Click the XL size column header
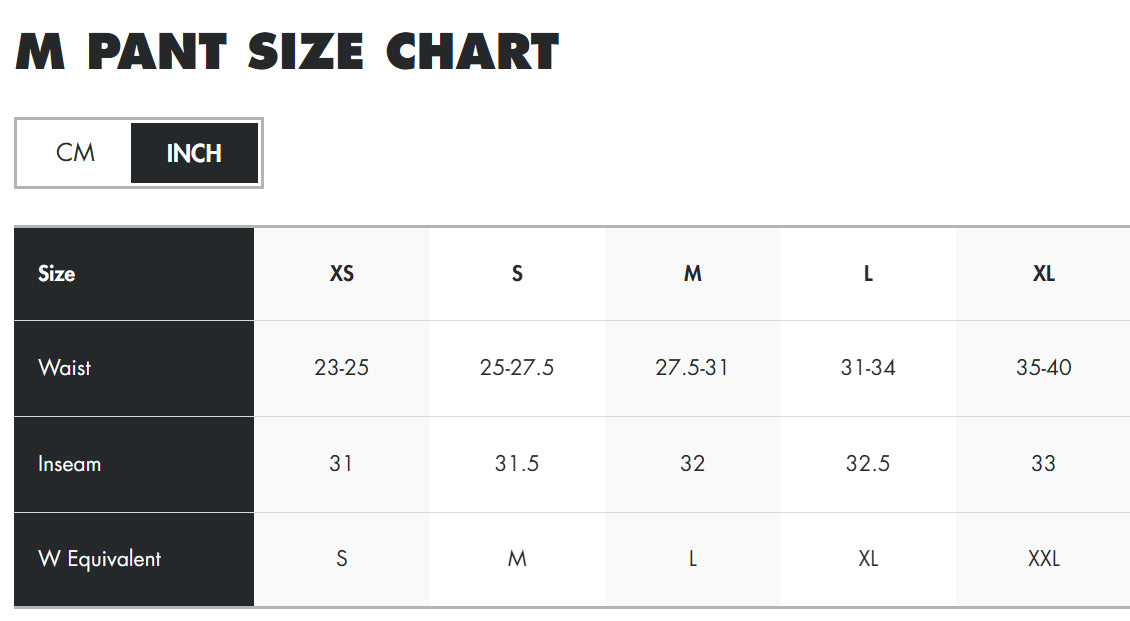Screen dimensions: 1130x621 click(1043, 274)
